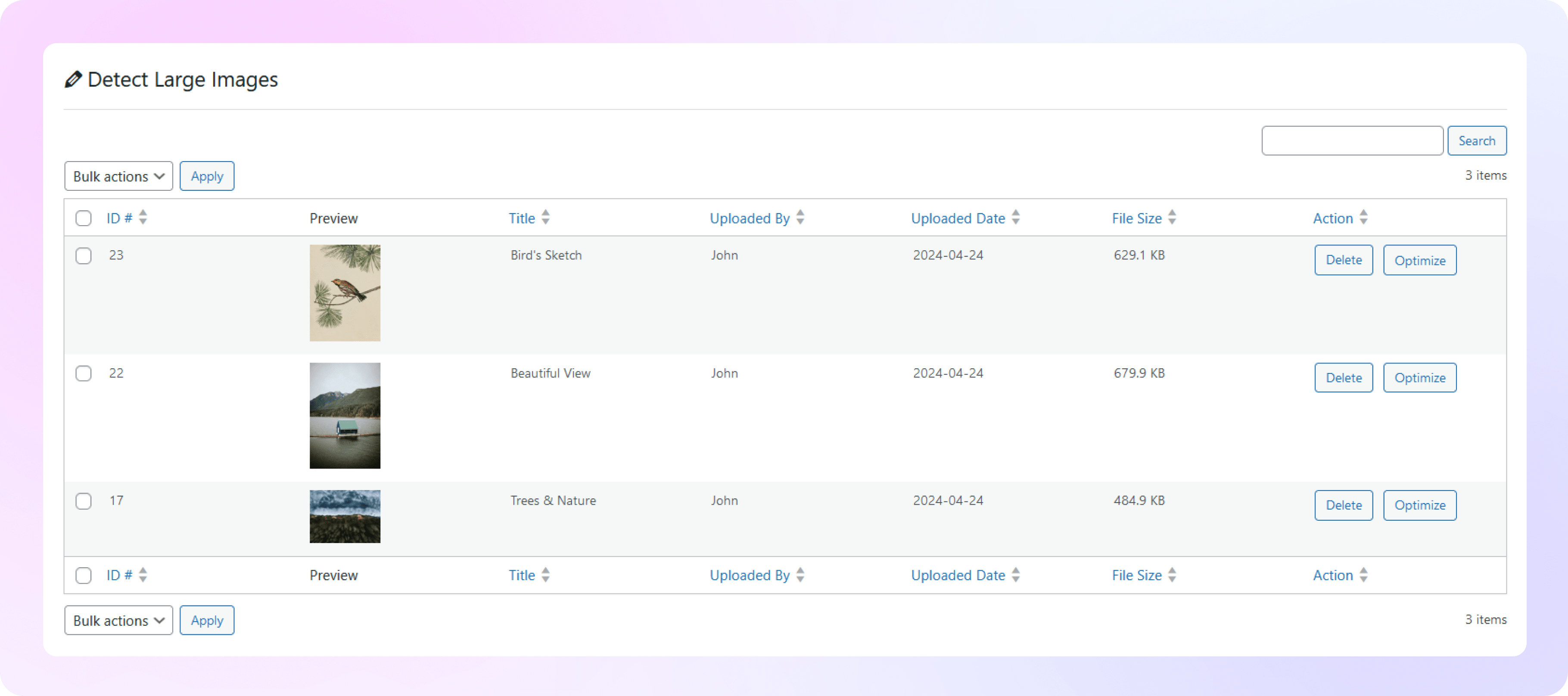Click the ID # link in bottom footer
1568x696 pixels.
(x=119, y=575)
